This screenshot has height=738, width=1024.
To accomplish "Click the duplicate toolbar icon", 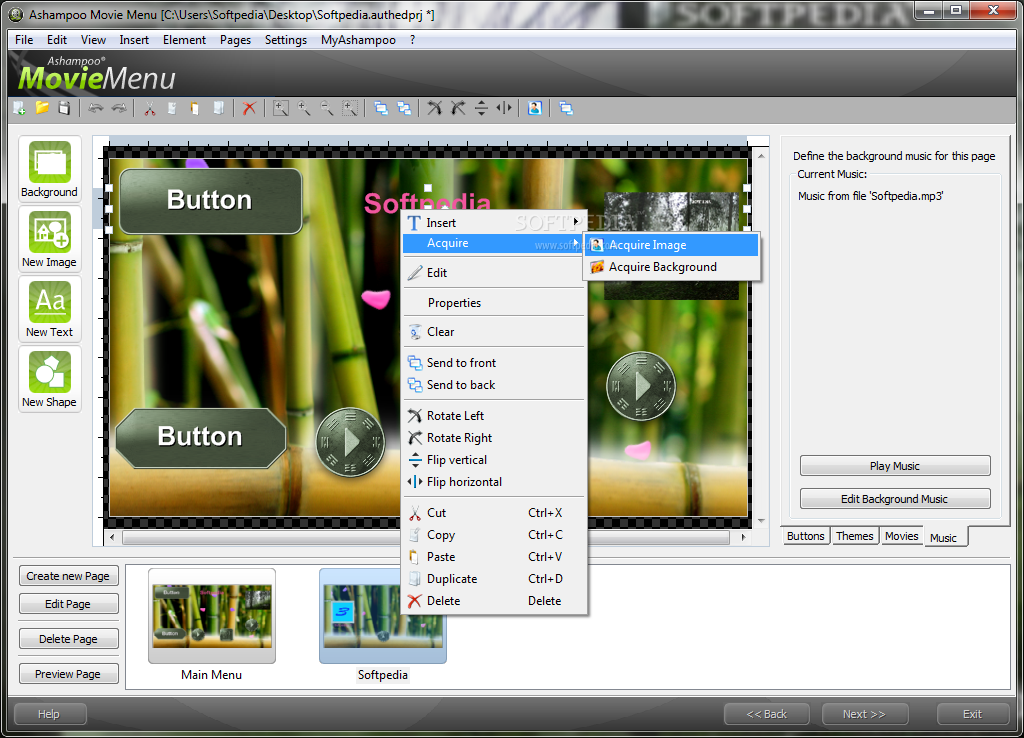I will [x=218, y=108].
